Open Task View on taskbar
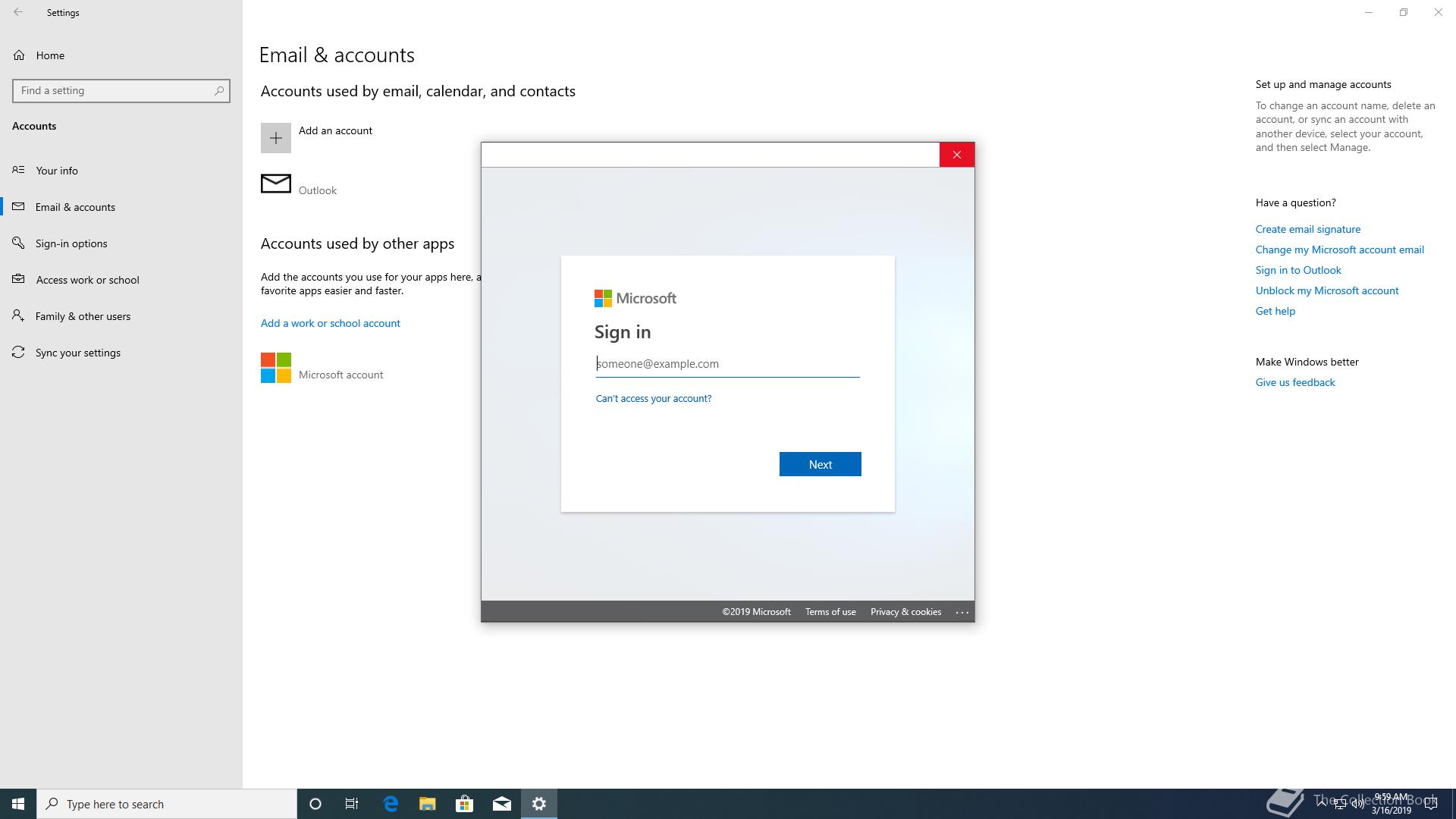This screenshot has width=1456, height=819. [352, 804]
